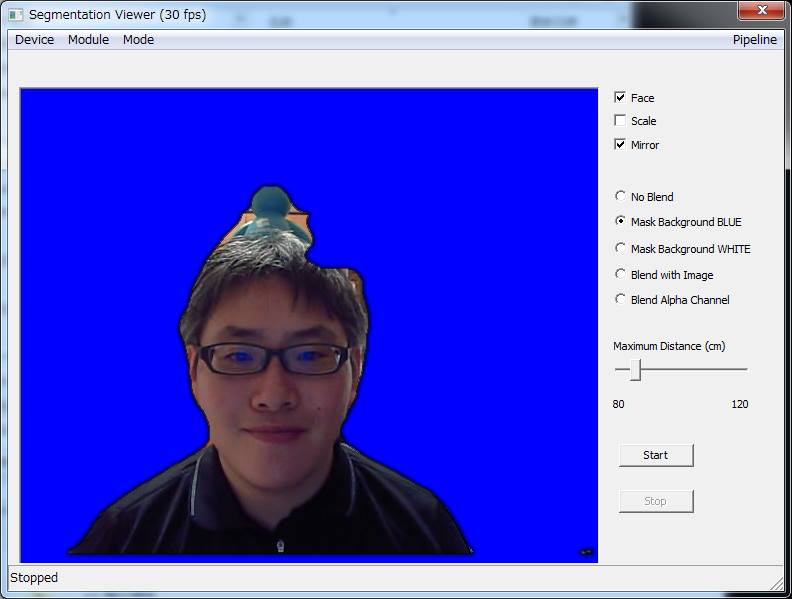Choose Mask Background WHITE
Image resolution: width=792 pixels, height=599 pixels.
[x=621, y=249]
